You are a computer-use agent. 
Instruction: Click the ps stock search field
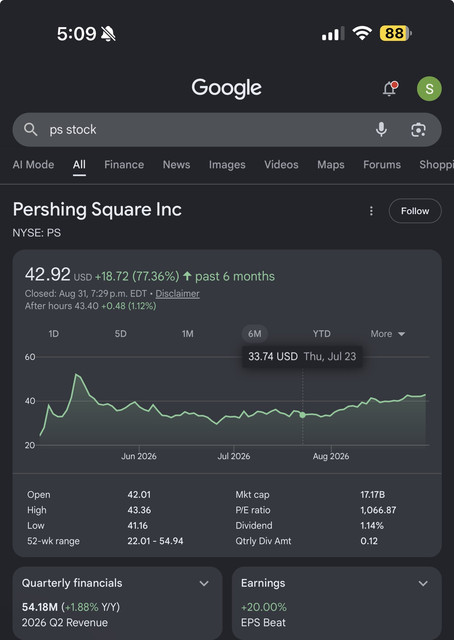click(227, 130)
